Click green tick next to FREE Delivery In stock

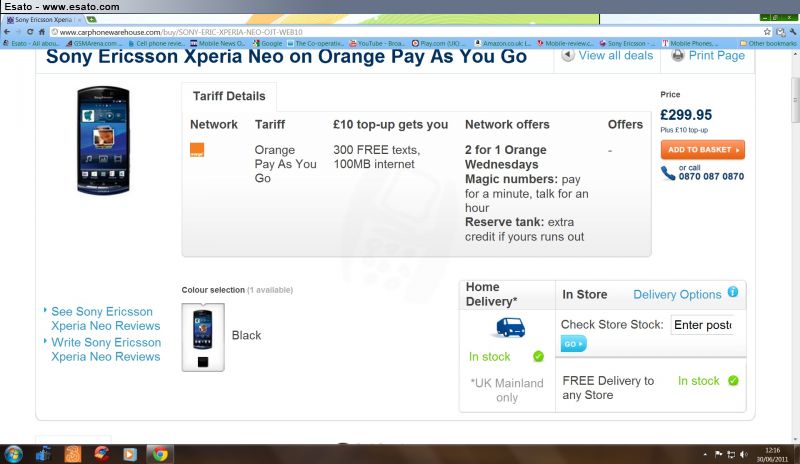(x=733, y=381)
